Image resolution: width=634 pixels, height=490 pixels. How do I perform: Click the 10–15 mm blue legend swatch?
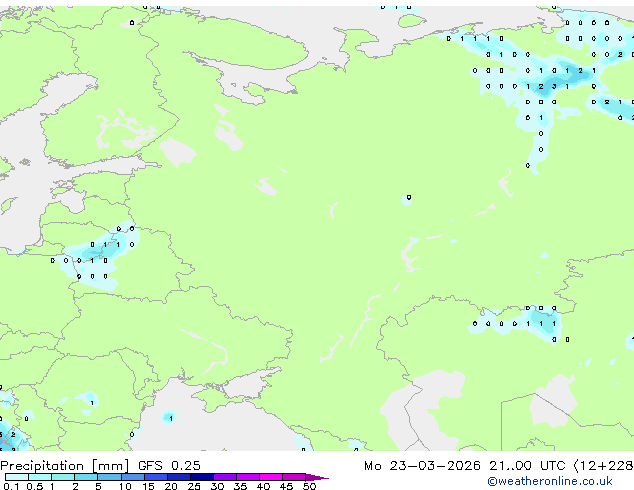(x=133, y=477)
